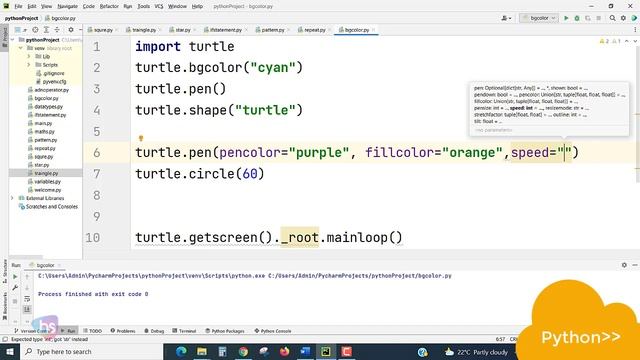Open IDE settings gear in top-right toolbar
Viewport: 640px width, 360px height.
click(x=623, y=18)
